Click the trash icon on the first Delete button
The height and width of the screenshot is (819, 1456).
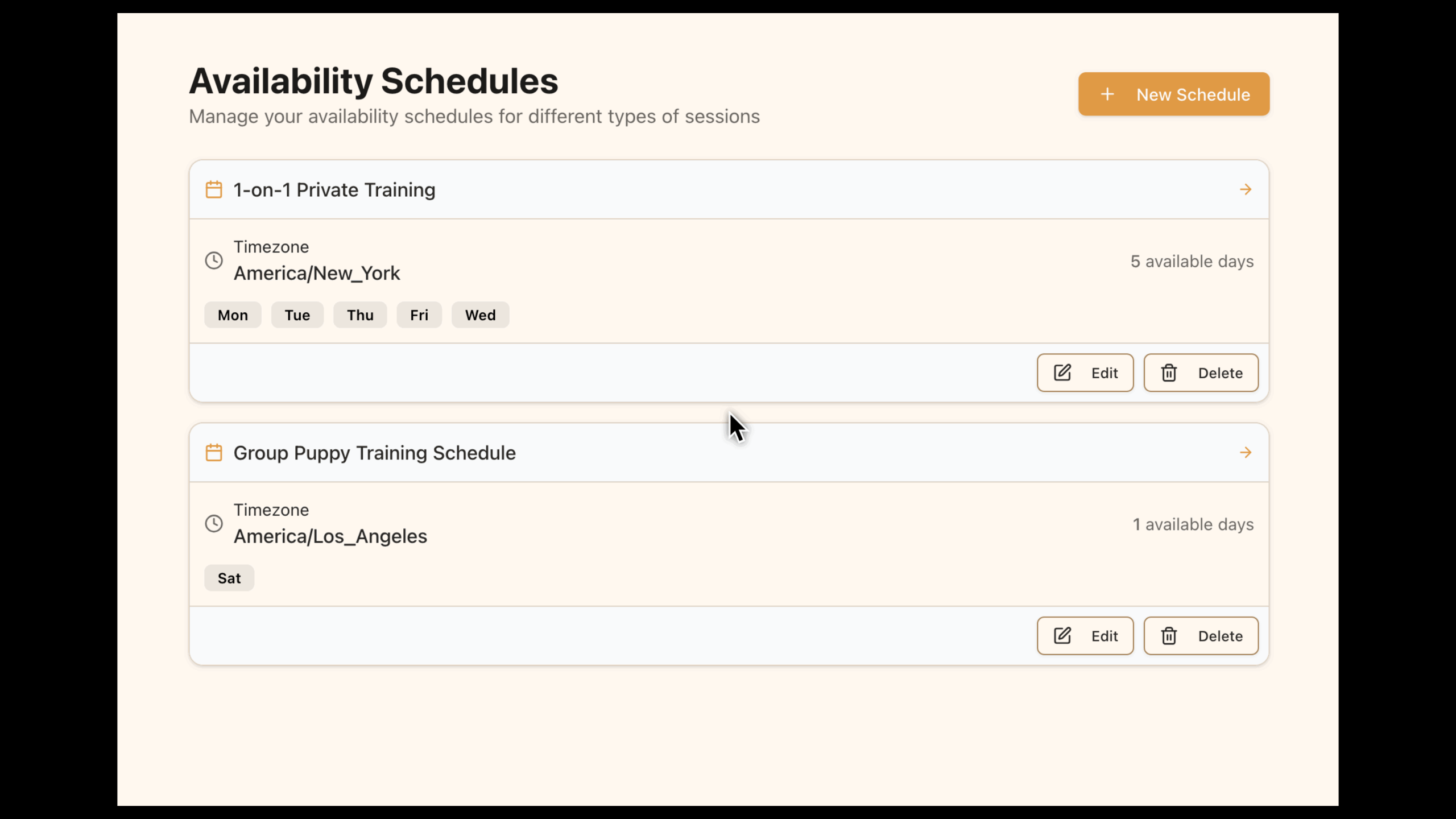coord(1169,373)
